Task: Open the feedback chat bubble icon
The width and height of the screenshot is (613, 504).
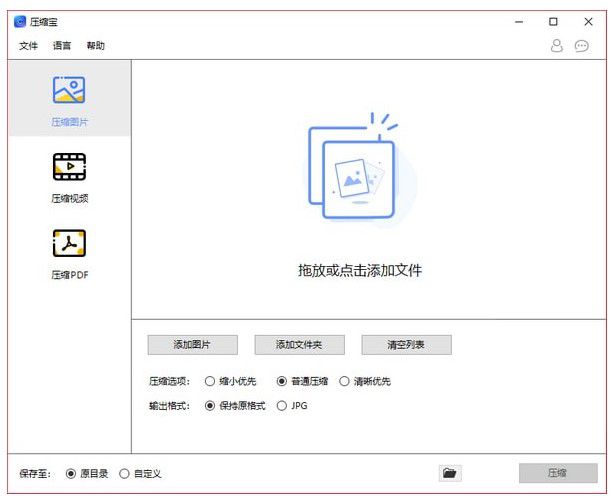Action: [581, 46]
